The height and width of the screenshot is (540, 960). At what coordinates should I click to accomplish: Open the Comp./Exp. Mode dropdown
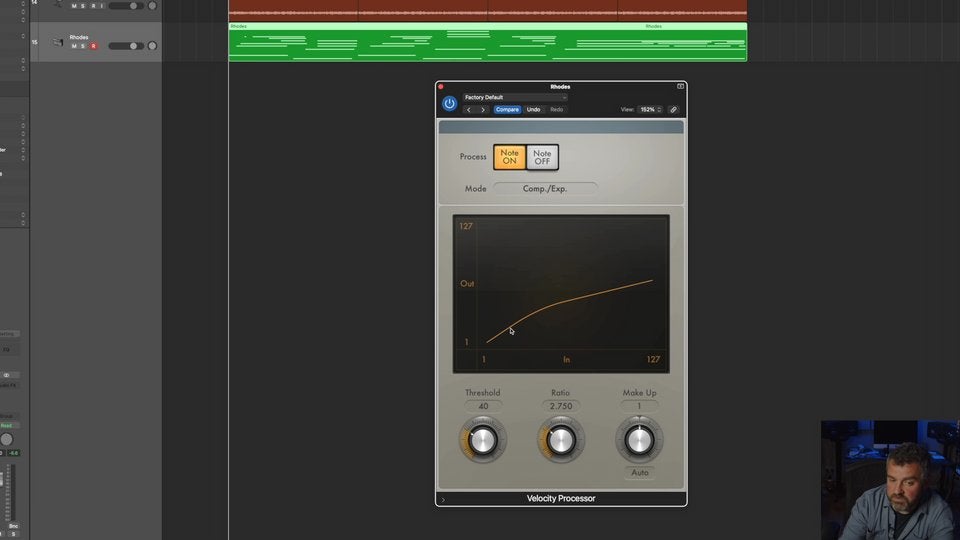click(545, 188)
